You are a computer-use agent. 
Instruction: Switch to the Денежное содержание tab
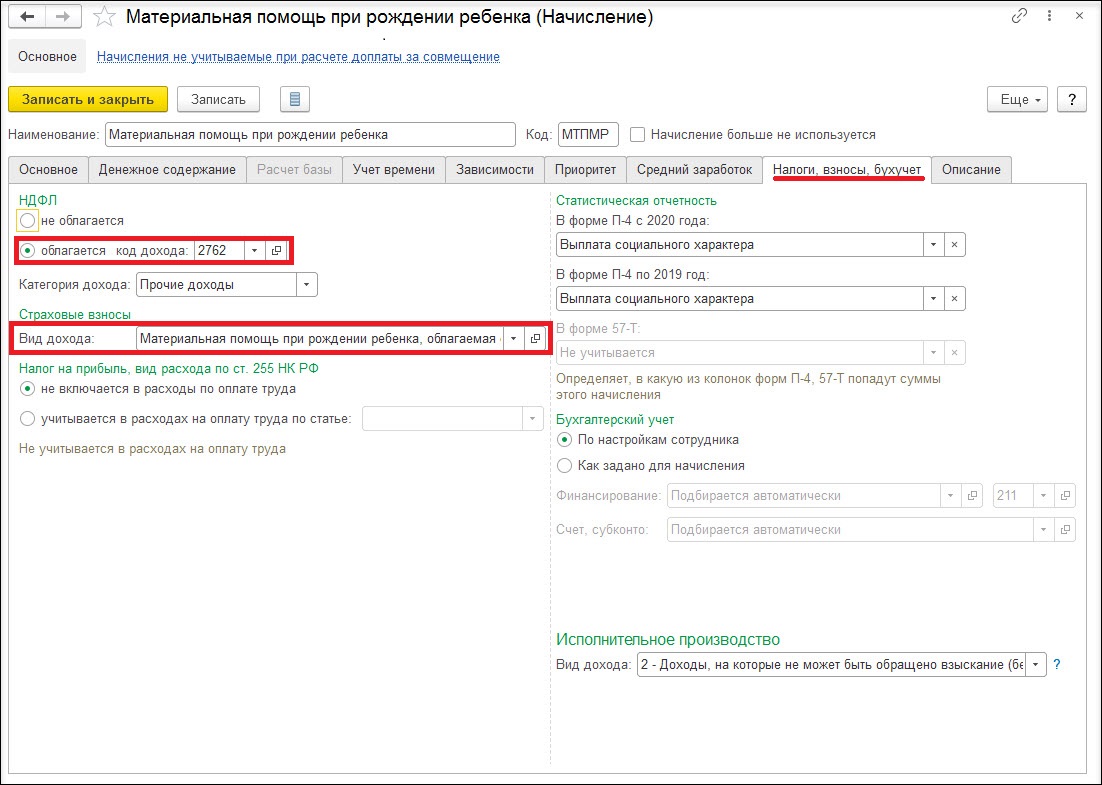pyautogui.click(x=167, y=169)
